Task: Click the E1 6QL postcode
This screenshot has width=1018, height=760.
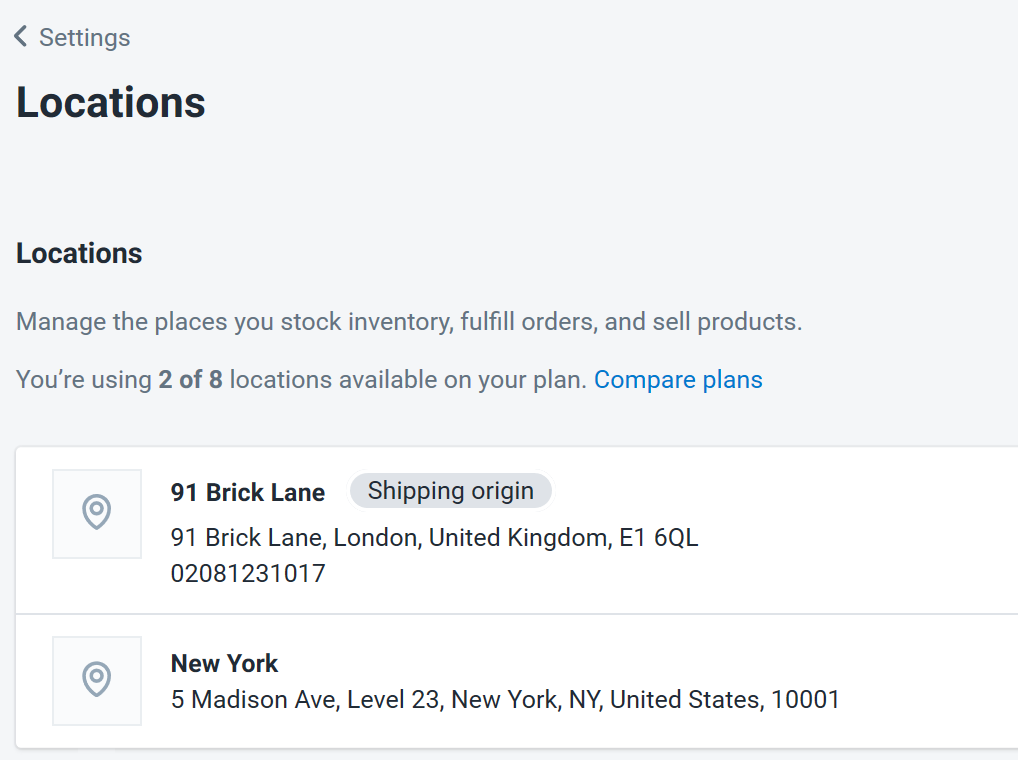Action: 658,538
